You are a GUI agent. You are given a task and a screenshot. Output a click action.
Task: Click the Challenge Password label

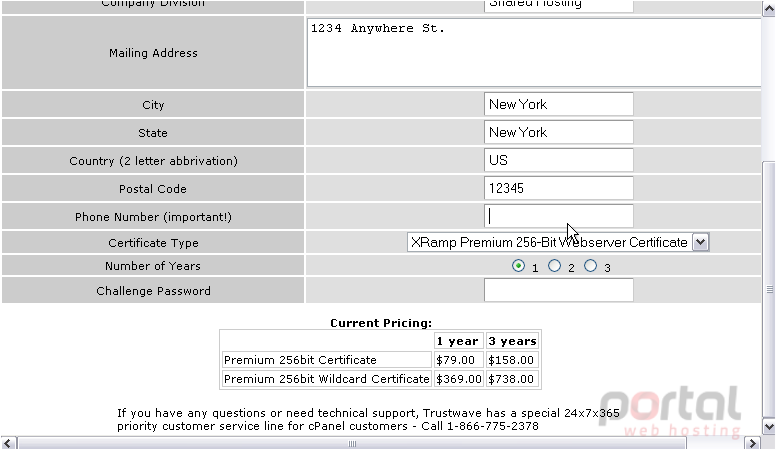pos(153,291)
